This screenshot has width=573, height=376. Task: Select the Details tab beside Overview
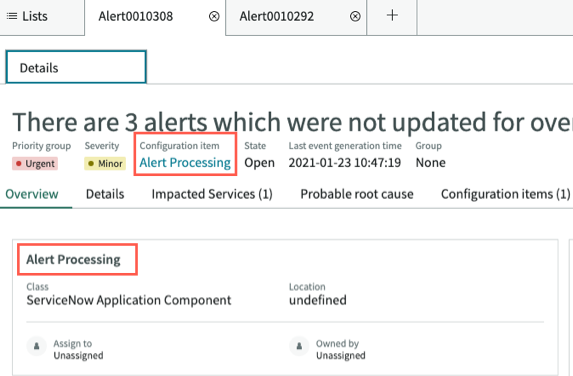point(105,194)
